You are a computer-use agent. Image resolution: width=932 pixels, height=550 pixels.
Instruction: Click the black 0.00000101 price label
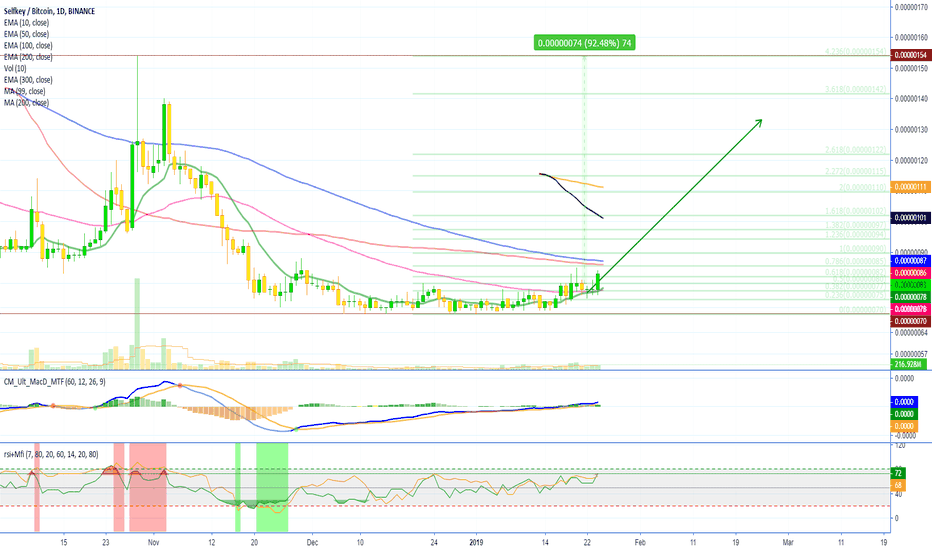click(x=911, y=218)
